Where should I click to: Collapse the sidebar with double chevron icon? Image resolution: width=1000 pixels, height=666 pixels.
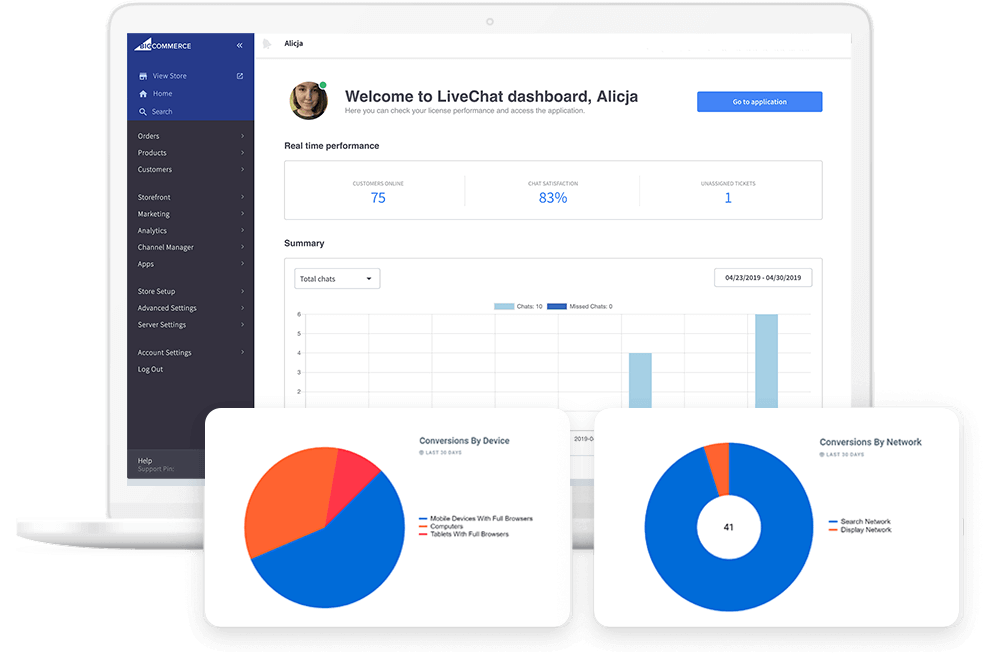tap(240, 45)
